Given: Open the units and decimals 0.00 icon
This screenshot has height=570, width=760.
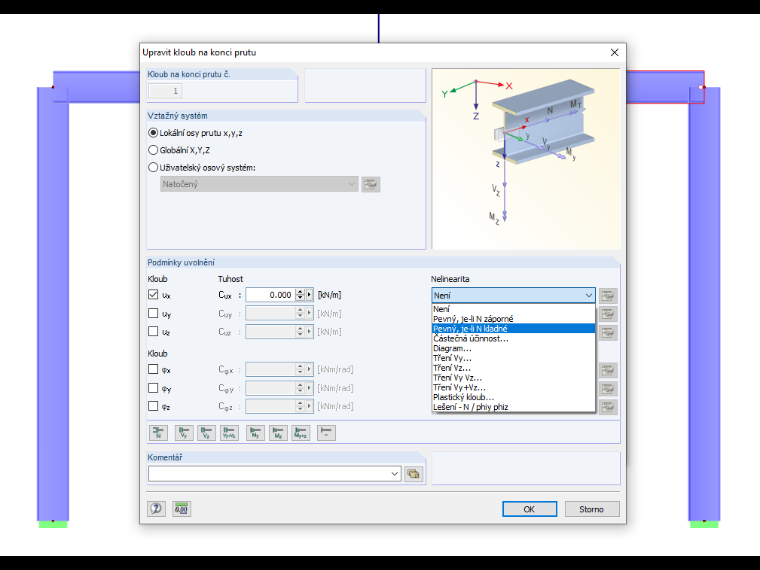Looking at the screenshot, I should click(182, 508).
